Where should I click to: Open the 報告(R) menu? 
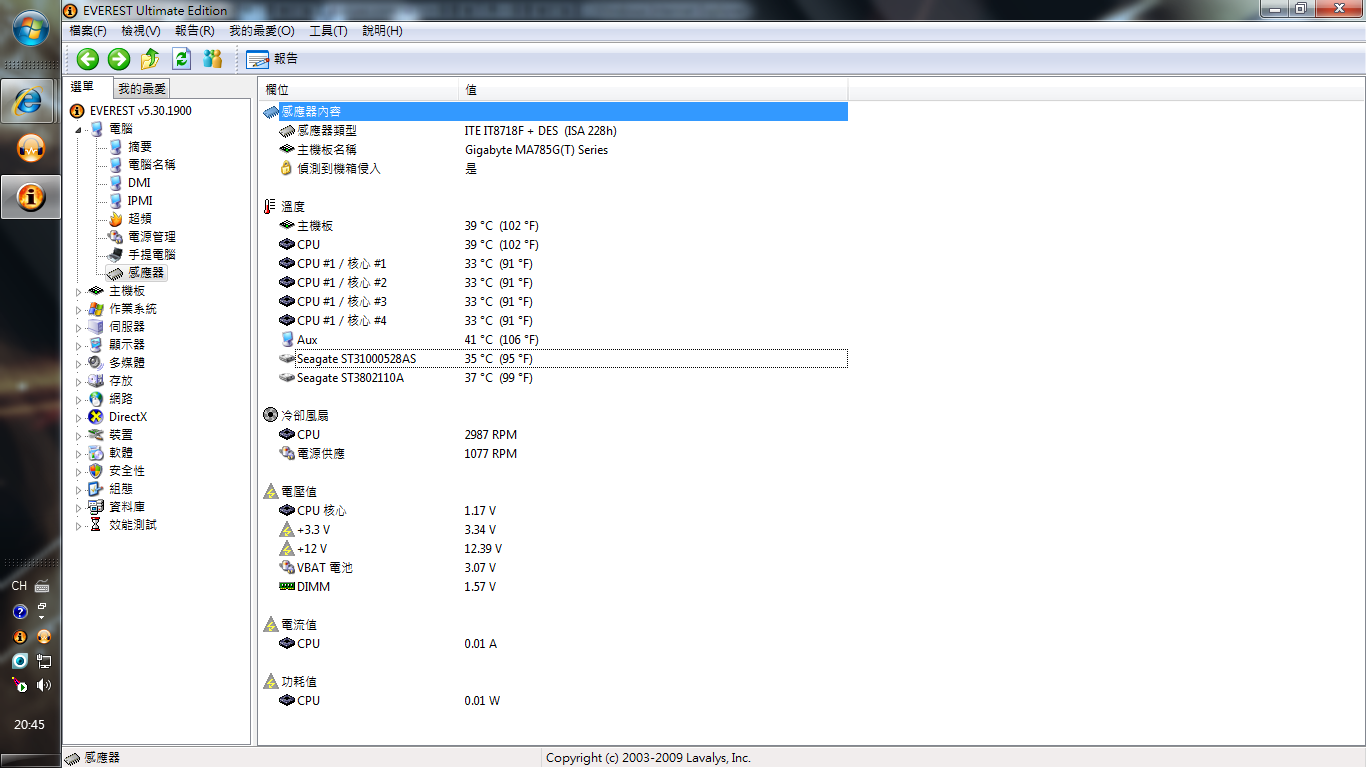[x=195, y=31]
